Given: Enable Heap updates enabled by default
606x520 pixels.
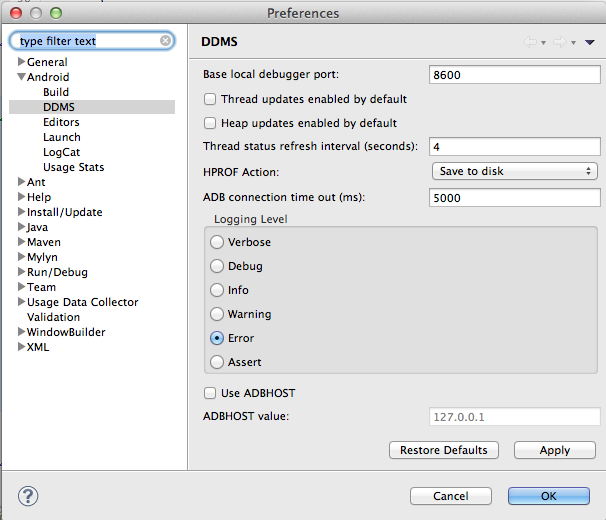Looking at the screenshot, I should (210, 123).
